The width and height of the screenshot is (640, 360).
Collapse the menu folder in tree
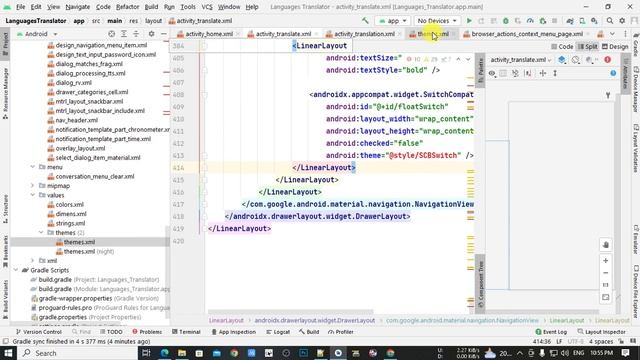[33, 167]
